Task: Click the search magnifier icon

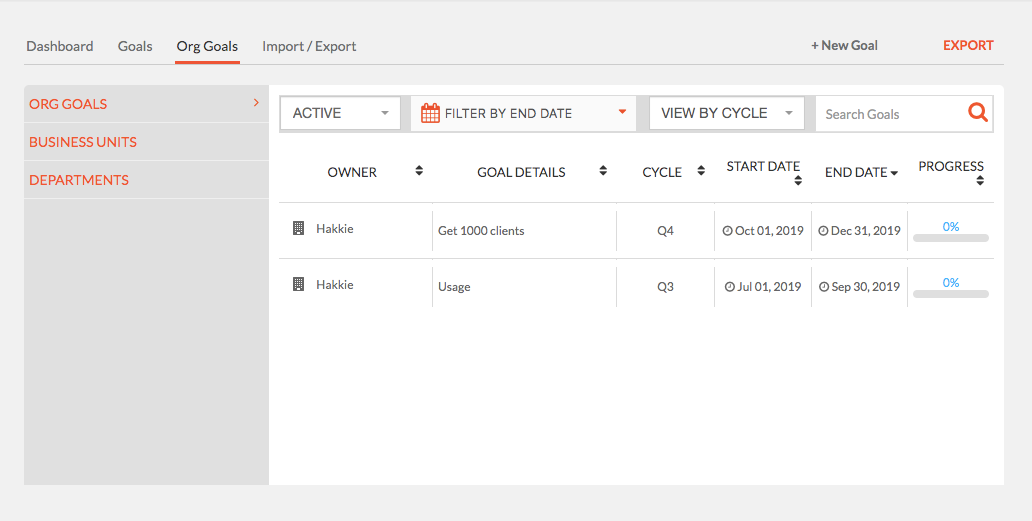Action: [x=977, y=112]
